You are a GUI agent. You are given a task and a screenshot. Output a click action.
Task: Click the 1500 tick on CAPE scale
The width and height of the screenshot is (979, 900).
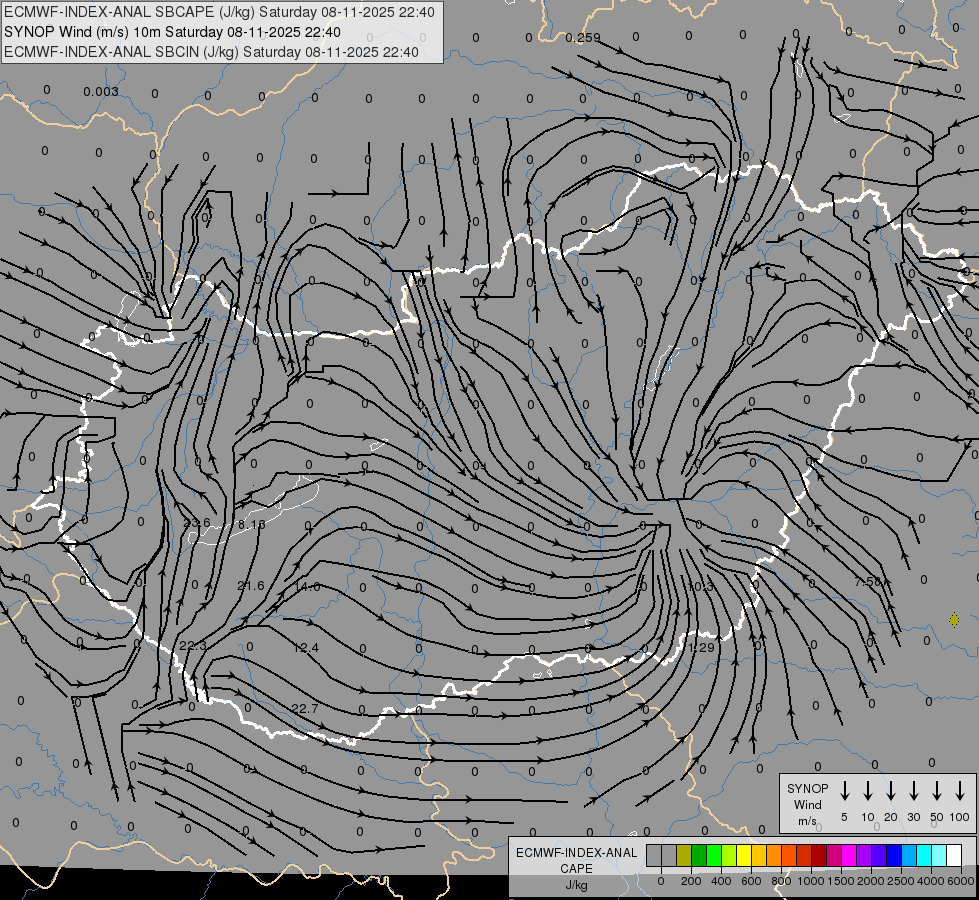click(x=841, y=881)
